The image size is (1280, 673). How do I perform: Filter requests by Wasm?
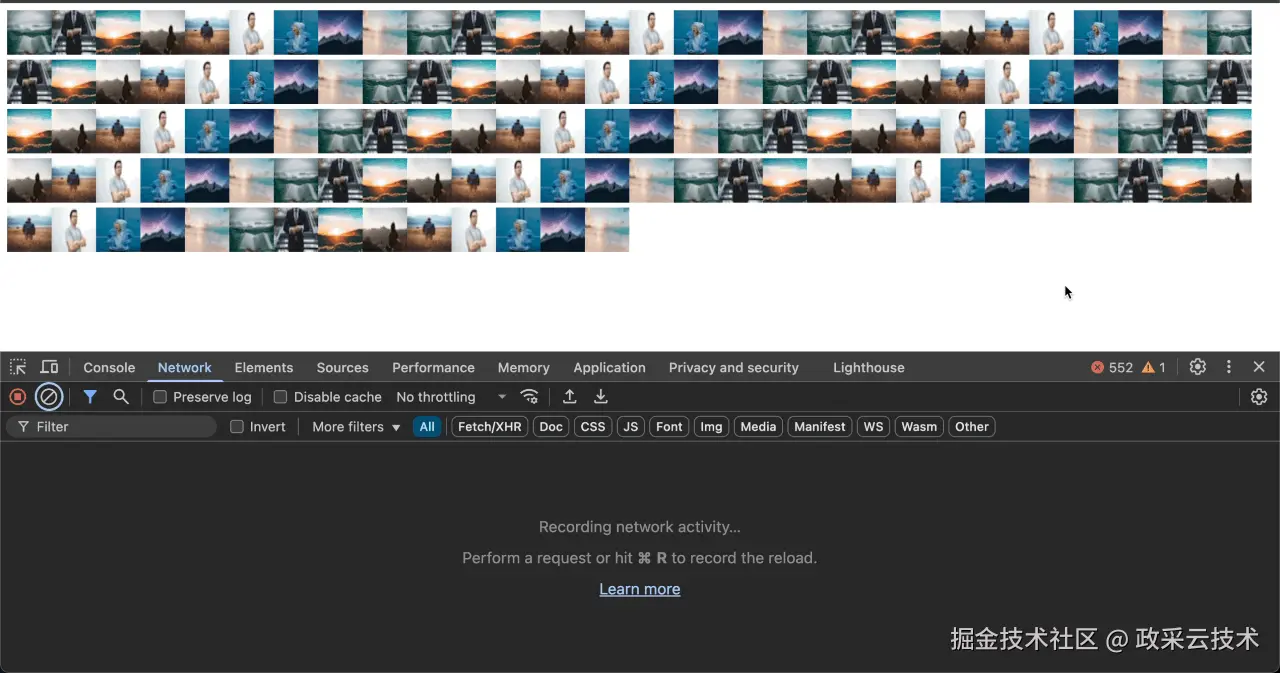[919, 427]
